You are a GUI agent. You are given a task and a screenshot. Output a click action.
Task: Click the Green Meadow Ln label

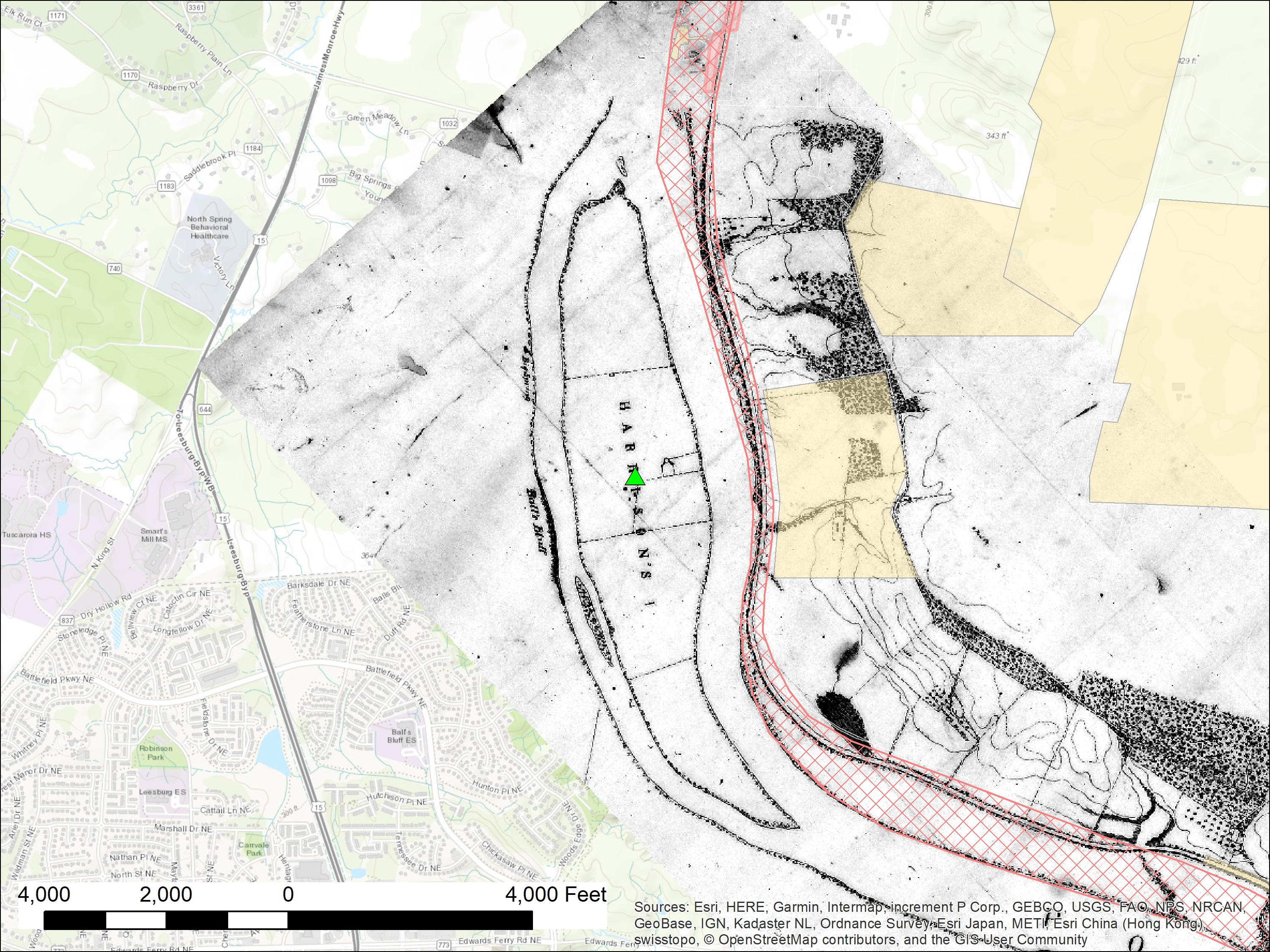click(378, 123)
